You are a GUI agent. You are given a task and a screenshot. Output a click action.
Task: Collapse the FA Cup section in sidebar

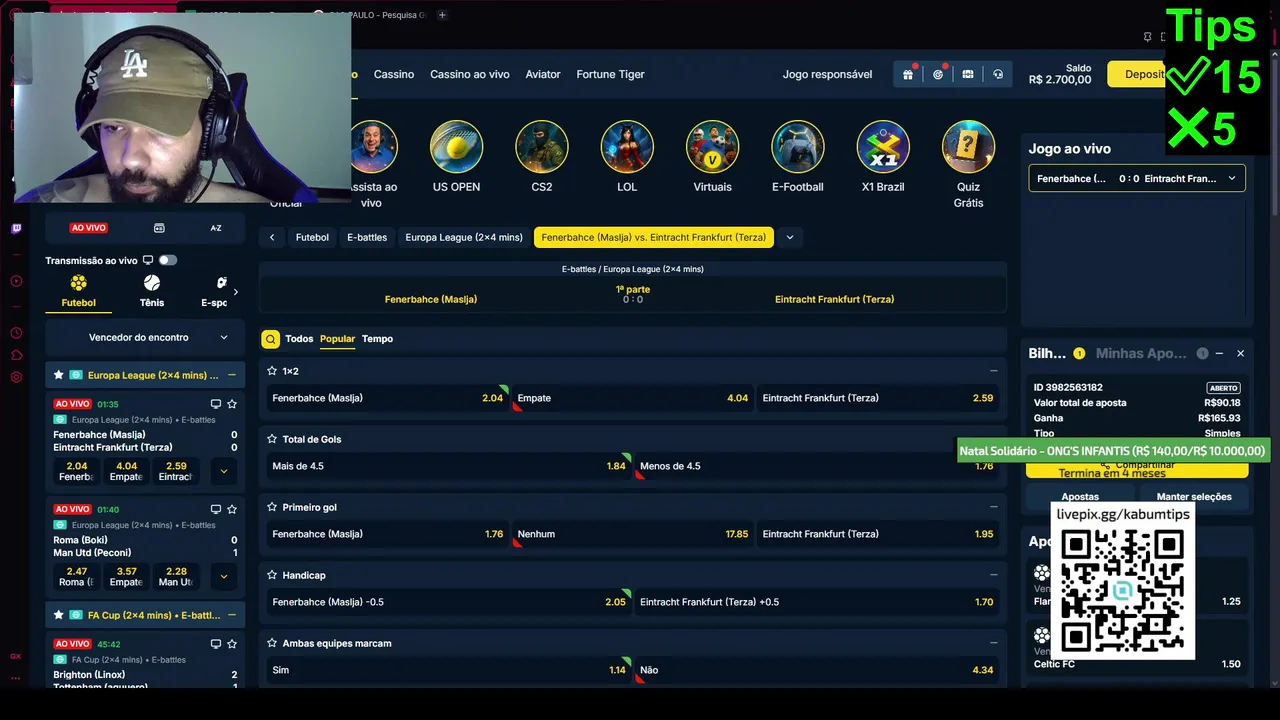pyautogui.click(x=232, y=615)
